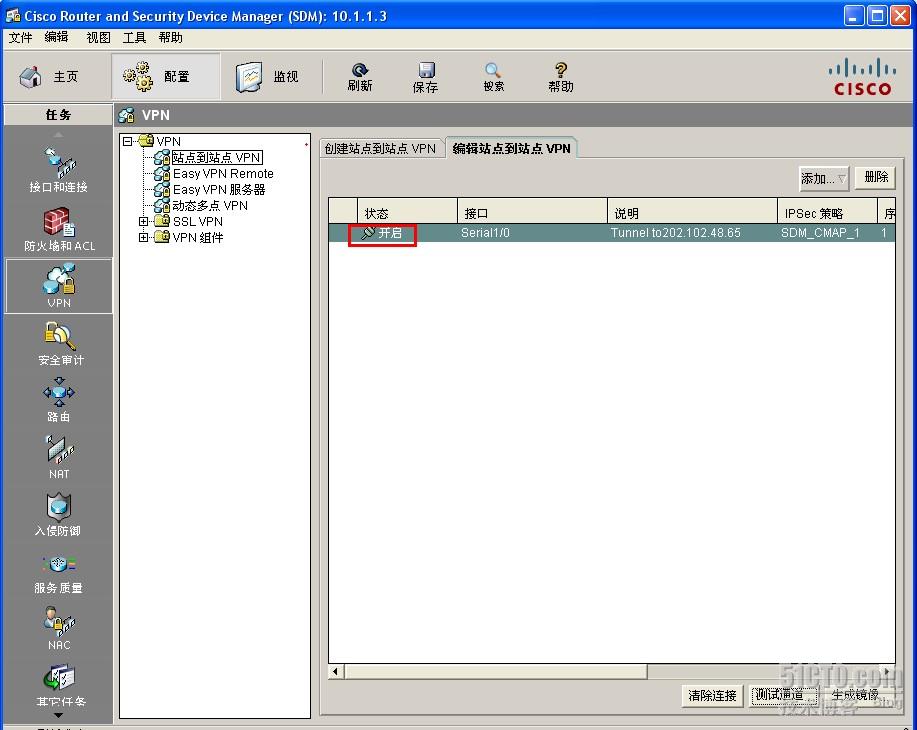Click the connection status icon beside 开启
Screen dimensions: 917x730
click(x=368, y=233)
